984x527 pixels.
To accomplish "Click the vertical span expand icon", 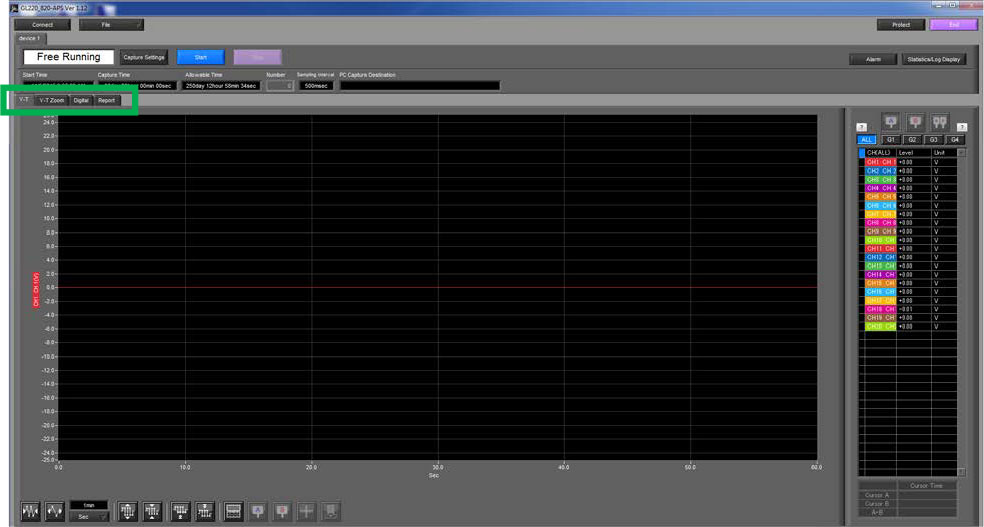I will pyautogui.click(x=127, y=511).
